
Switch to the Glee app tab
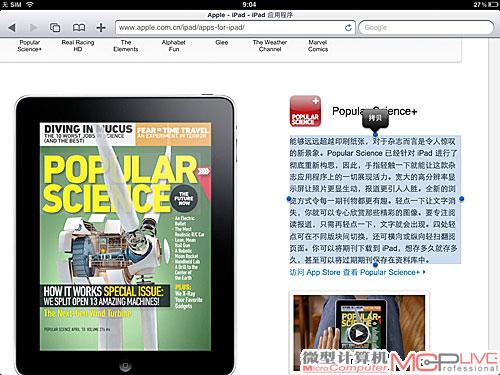coord(222,42)
